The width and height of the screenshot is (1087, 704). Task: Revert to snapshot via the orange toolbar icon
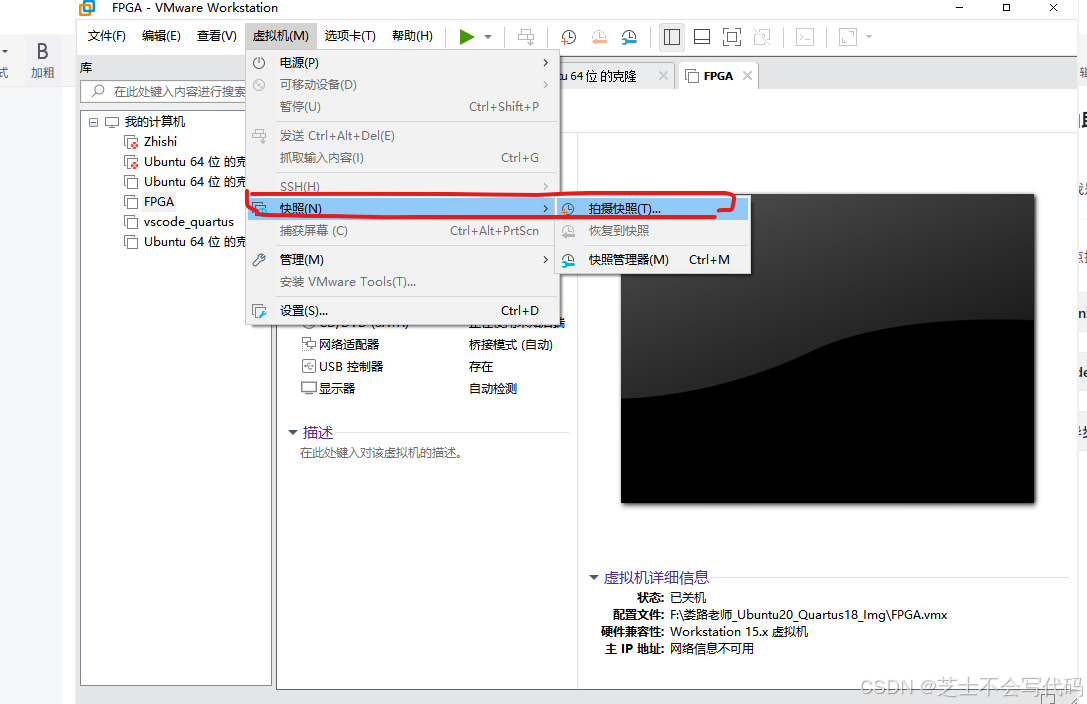599,36
